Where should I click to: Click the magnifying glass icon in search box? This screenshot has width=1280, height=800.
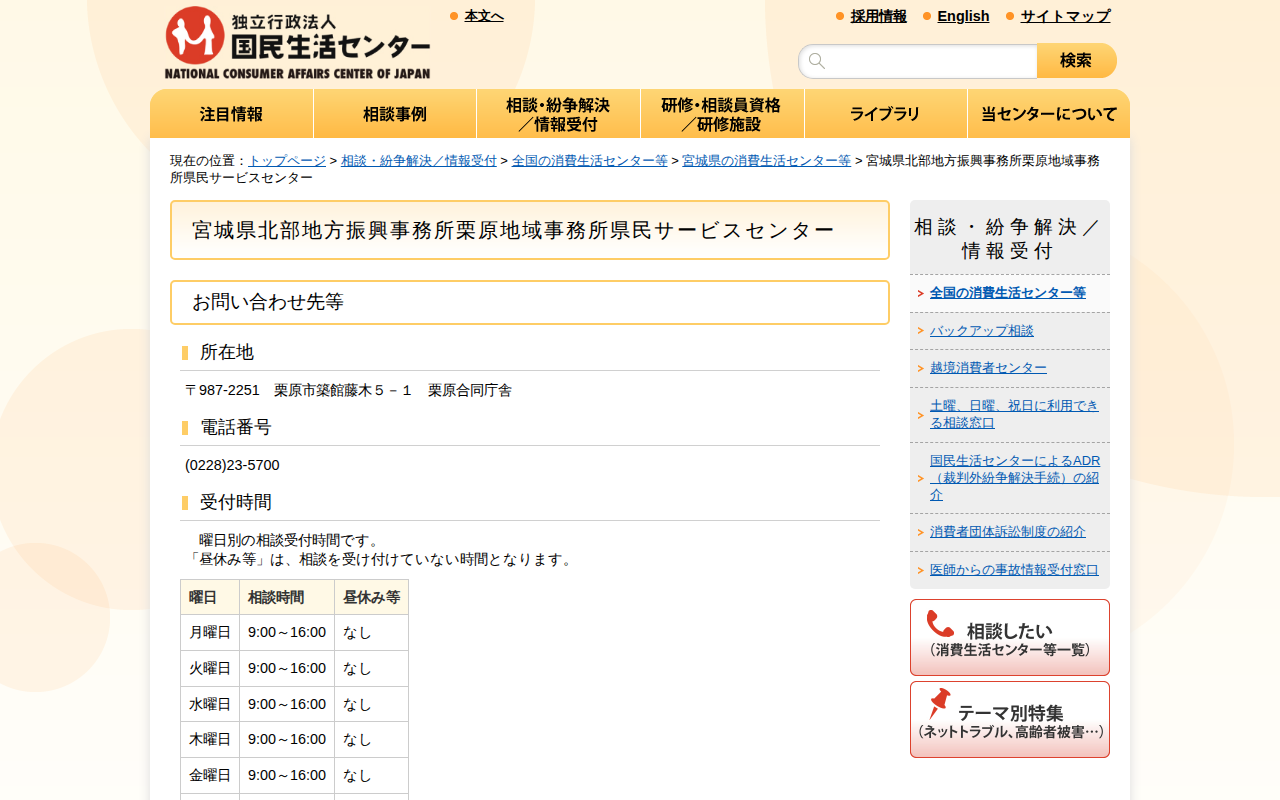pyautogui.click(x=816, y=60)
